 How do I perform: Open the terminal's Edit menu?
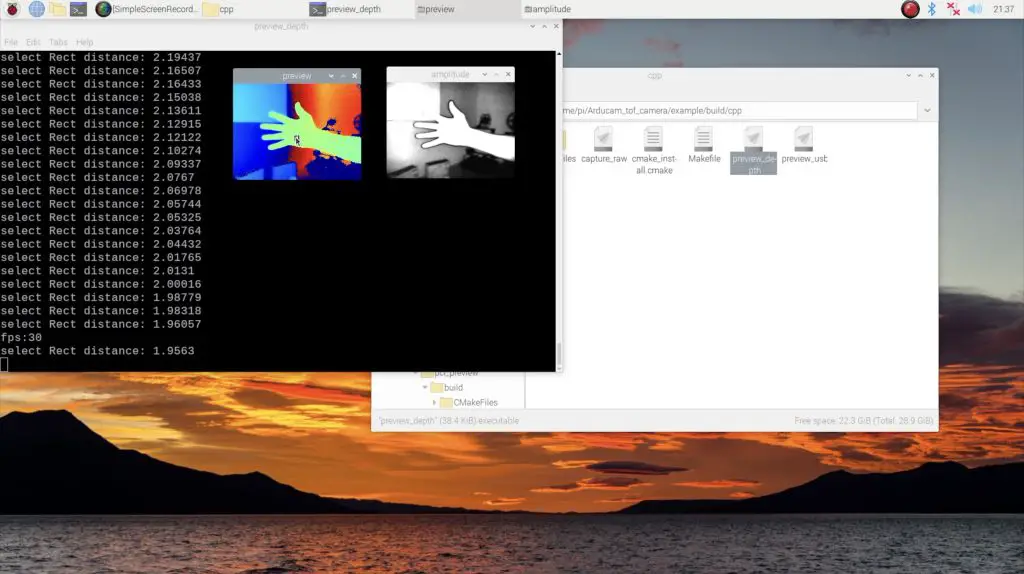(34, 42)
